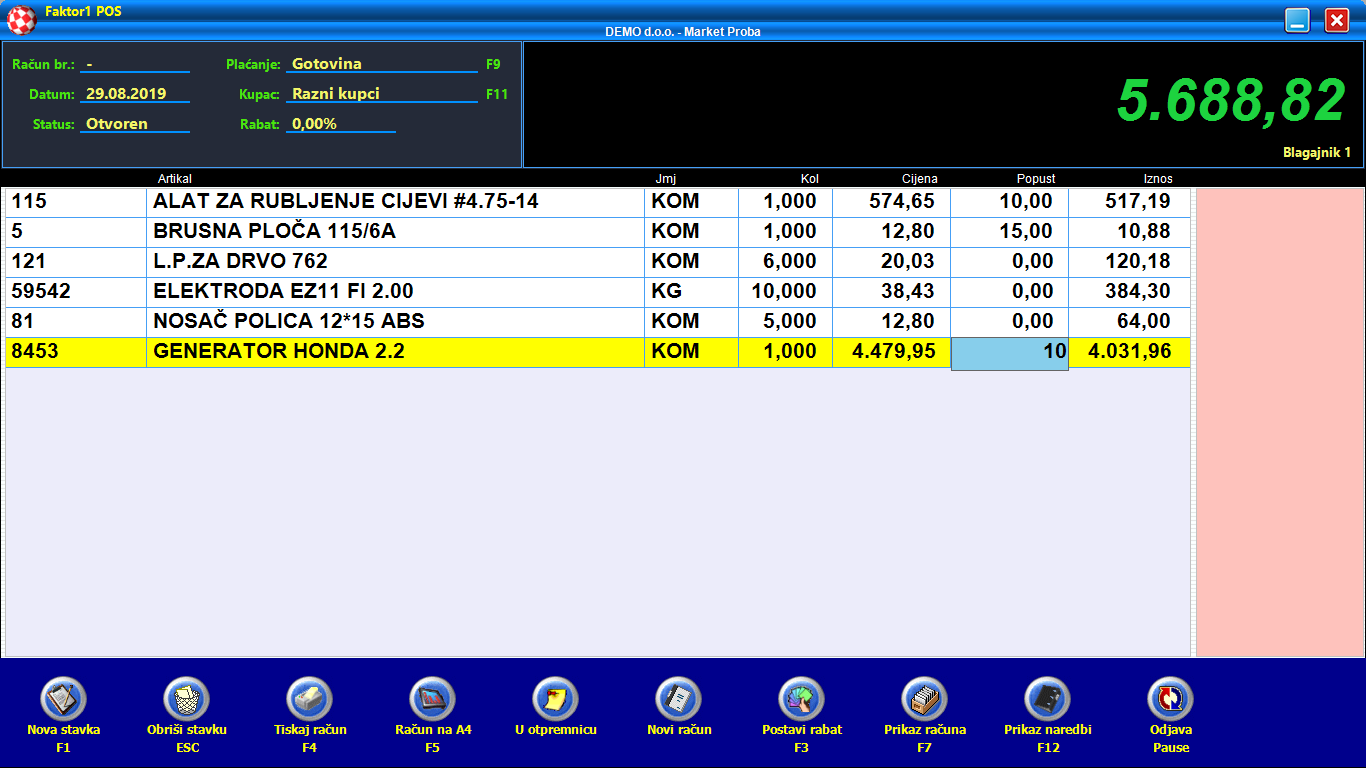1366x768 pixels.
Task: Select the ELEKTRODA EZ11 FI 2.00 row
Action: click(395, 292)
